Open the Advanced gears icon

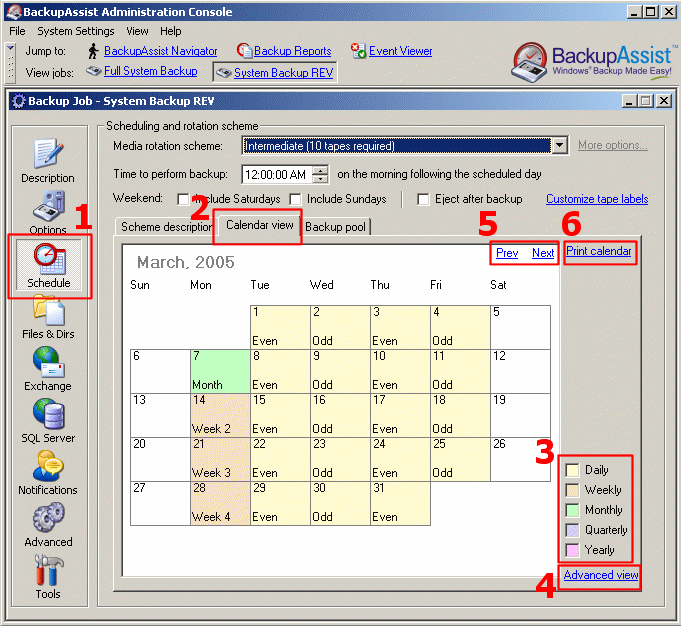[48, 517]
